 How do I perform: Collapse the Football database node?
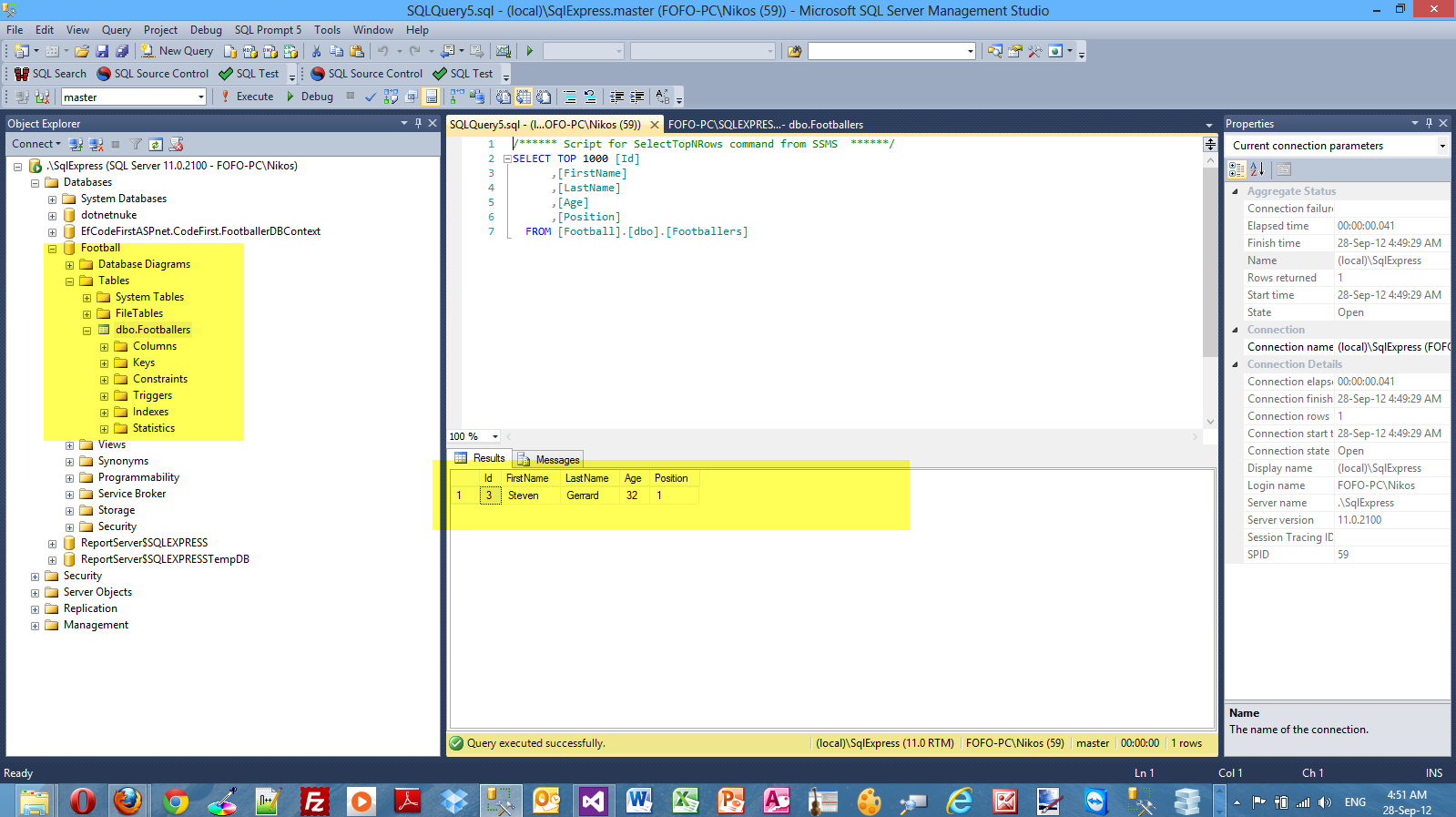(x=52, y=249)
